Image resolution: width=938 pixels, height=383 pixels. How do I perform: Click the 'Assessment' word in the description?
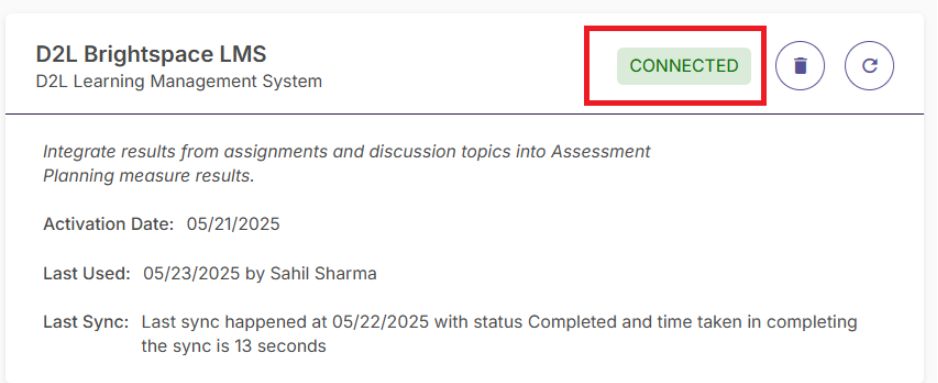click(601, 152)
